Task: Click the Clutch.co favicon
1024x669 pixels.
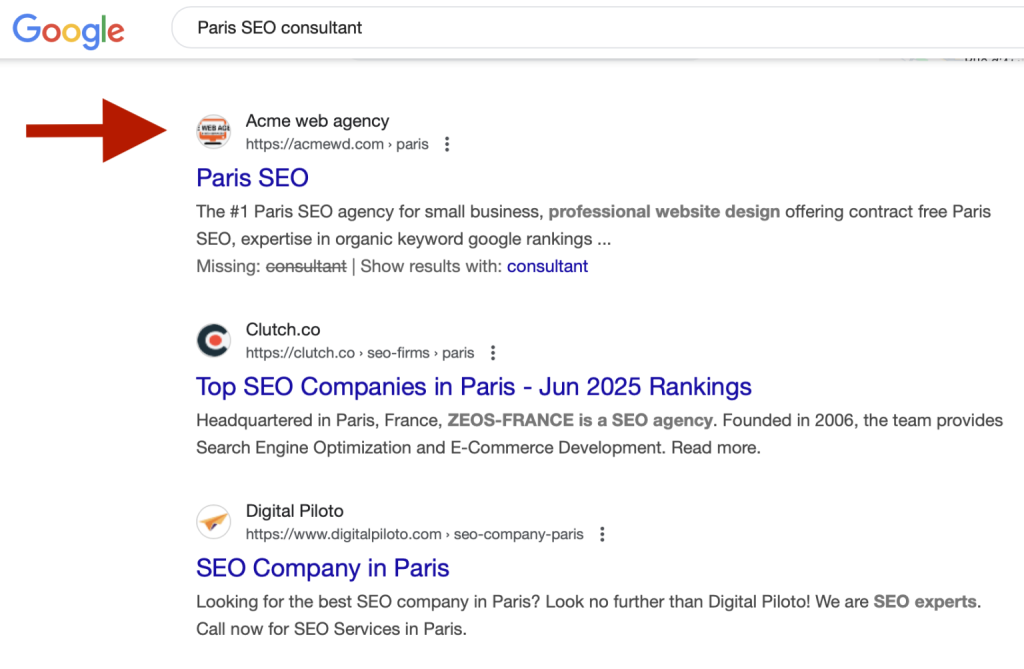Action: [214, 340]
